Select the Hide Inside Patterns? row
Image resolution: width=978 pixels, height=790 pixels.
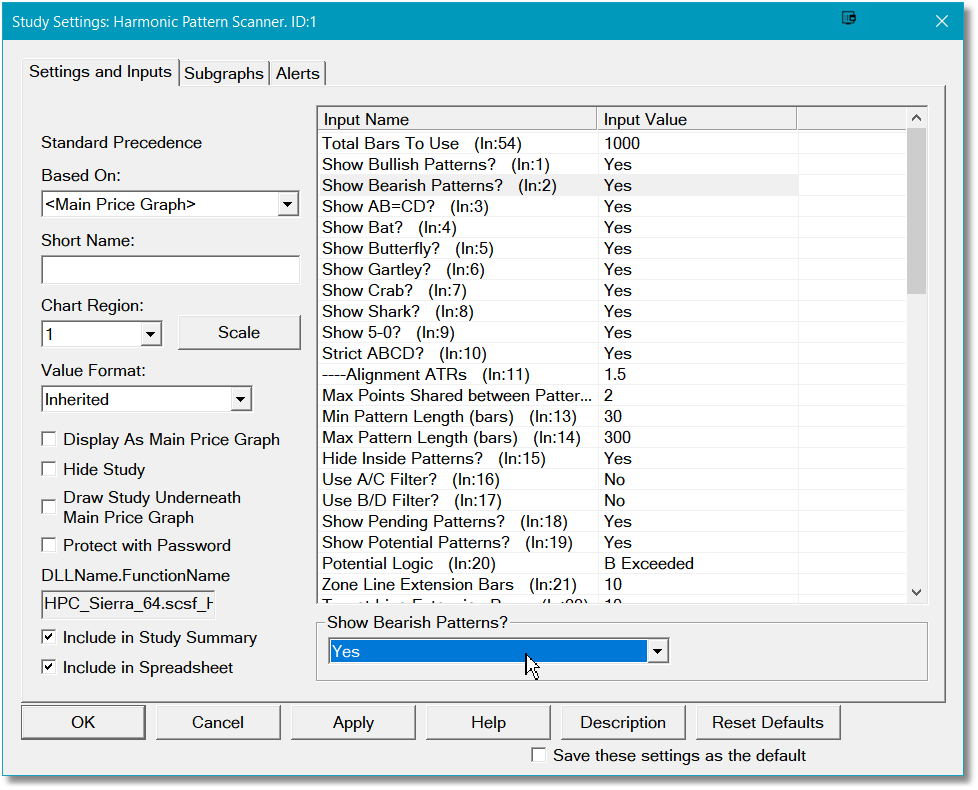[x=558, y=458]
